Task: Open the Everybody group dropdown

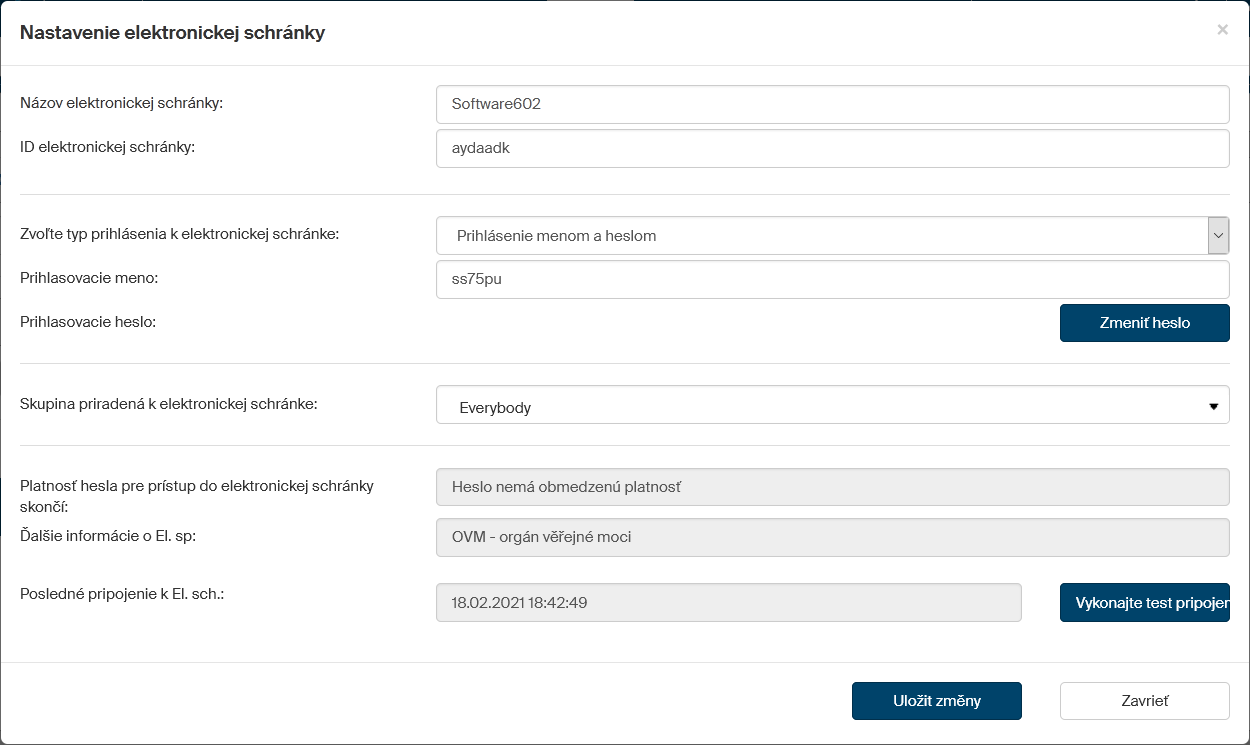Action: [820, 407]
